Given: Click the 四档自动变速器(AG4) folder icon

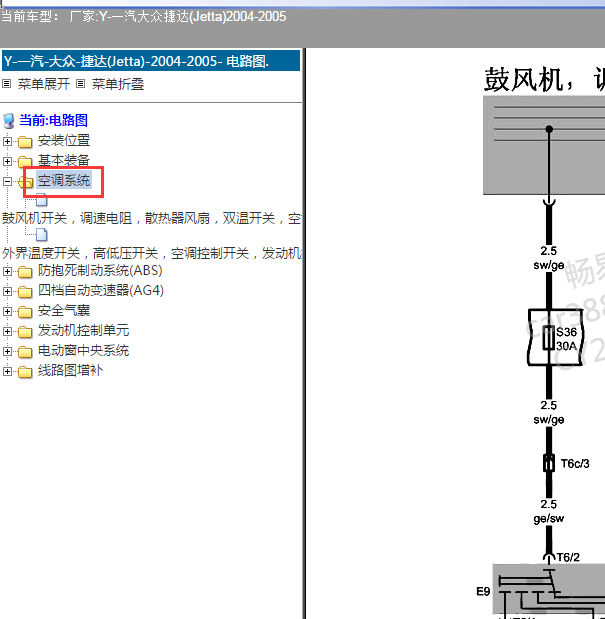Looking at the screenshot, I should pos(25,292).
